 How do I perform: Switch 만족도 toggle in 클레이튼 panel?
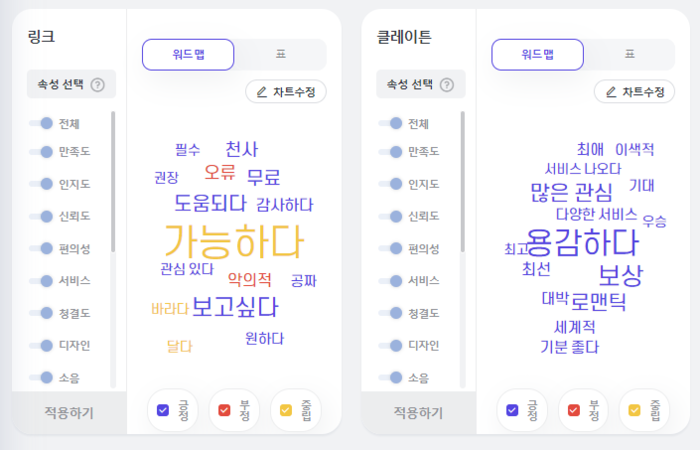click(390, 152)
